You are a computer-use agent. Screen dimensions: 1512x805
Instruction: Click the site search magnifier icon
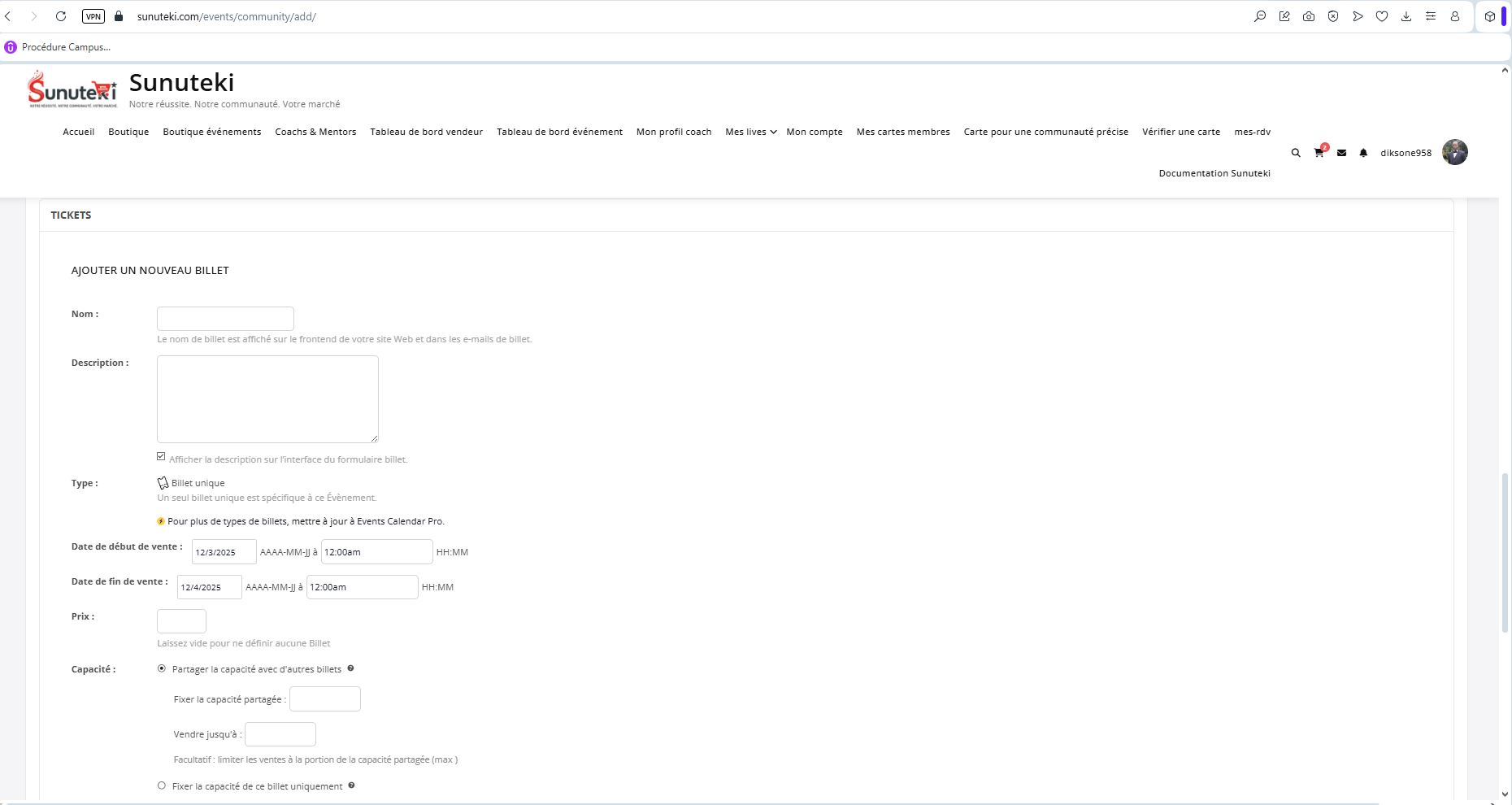pyautogui.click(x=1296, y=153)
